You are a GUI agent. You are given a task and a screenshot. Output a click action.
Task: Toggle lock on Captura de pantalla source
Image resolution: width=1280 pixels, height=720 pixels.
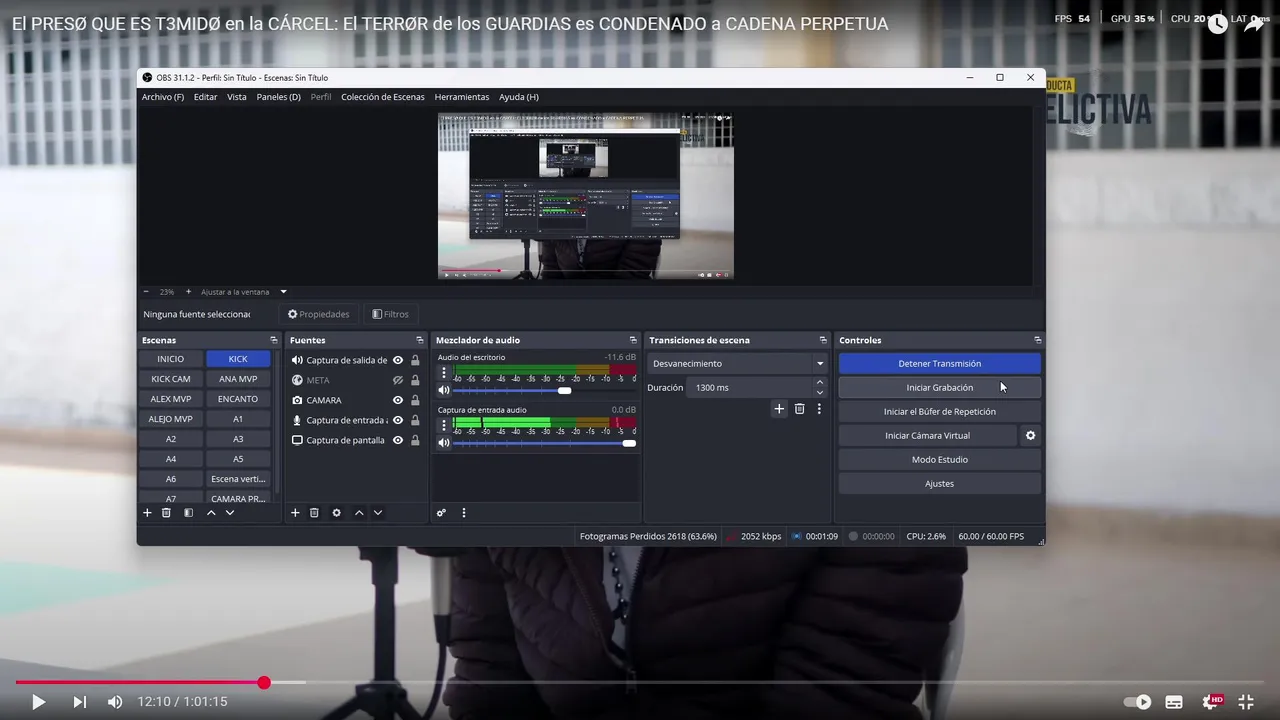tap(415, 440)
